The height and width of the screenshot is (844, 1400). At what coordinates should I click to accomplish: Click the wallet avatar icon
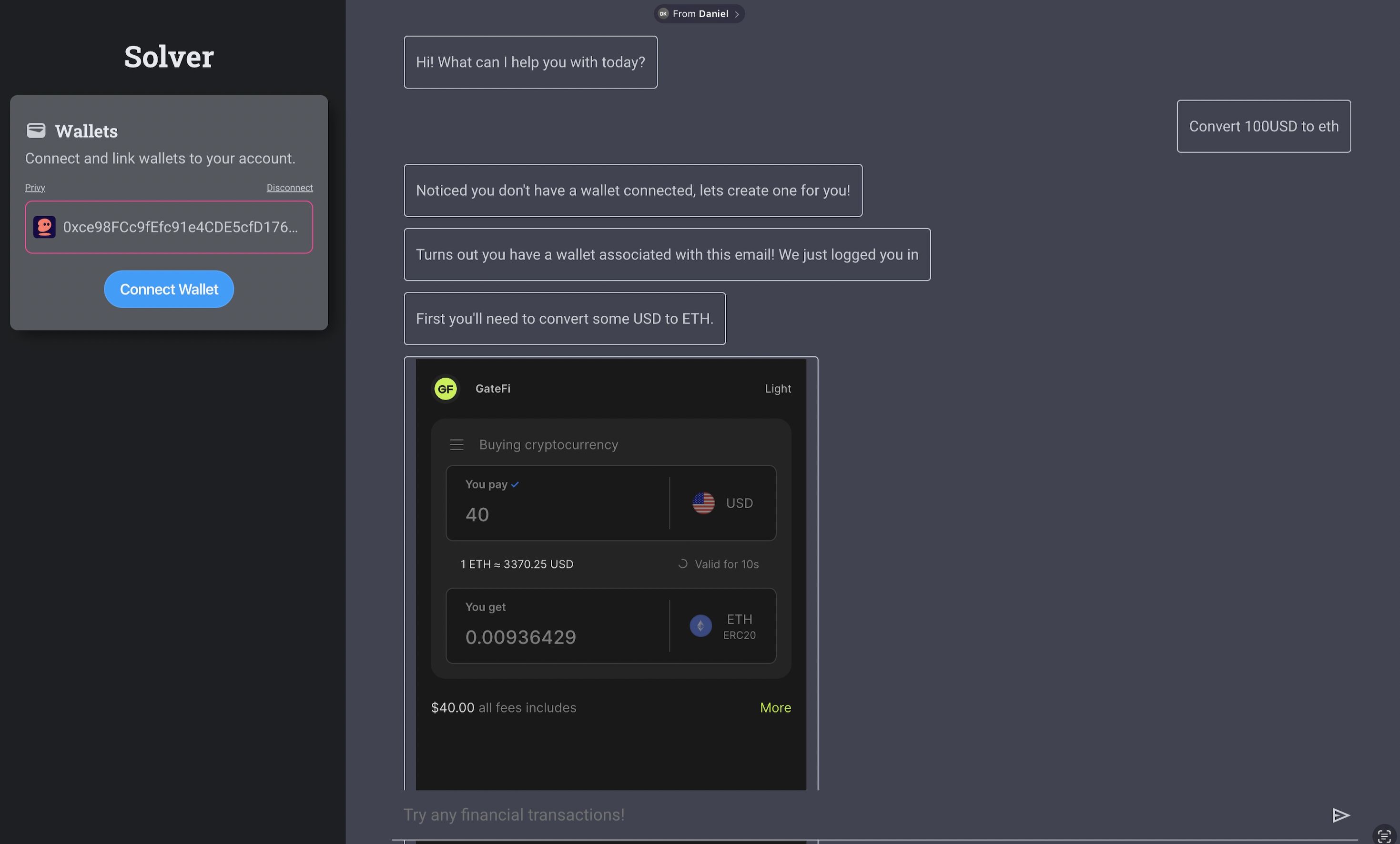pos(44,227)
